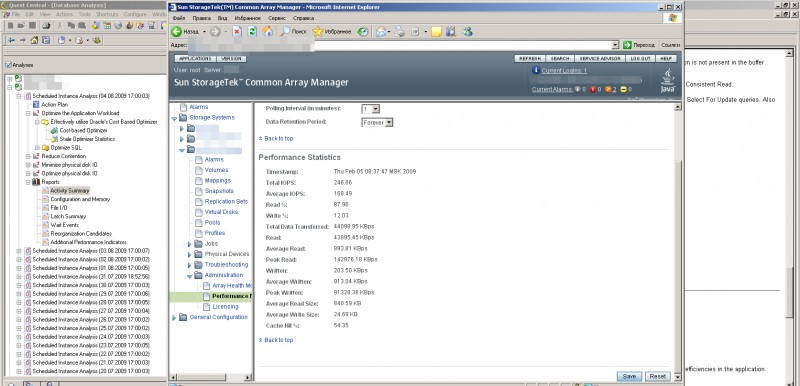Click the IE Mail envelope icon
The height and width of the screenshot is (386, 800).
[381, 32]
